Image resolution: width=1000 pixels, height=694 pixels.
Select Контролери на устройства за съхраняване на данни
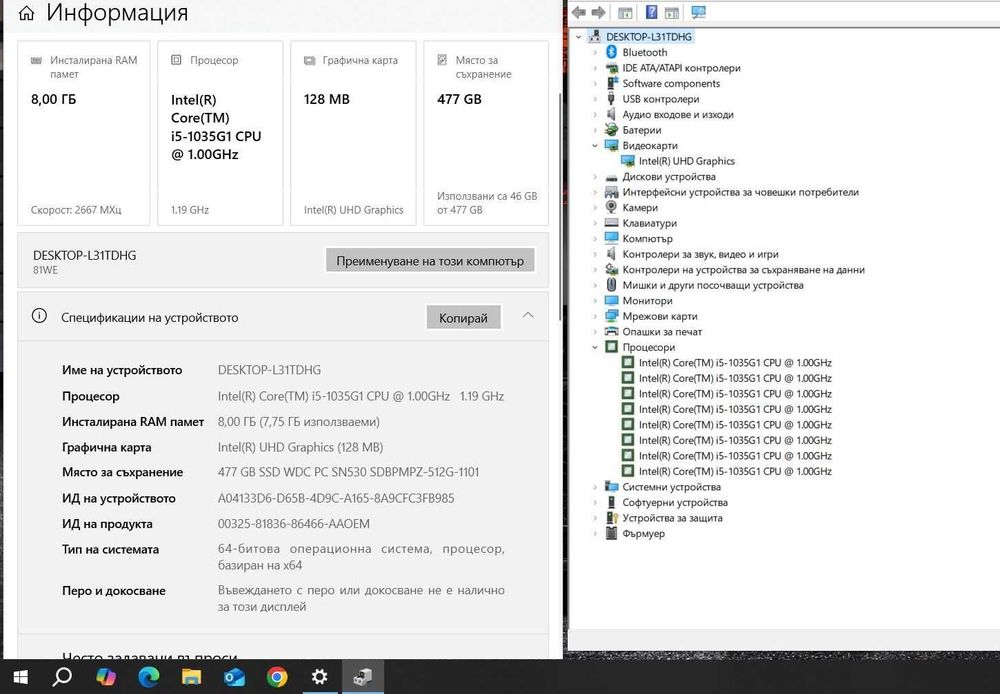pyautogui.click(x=744, y=269)
